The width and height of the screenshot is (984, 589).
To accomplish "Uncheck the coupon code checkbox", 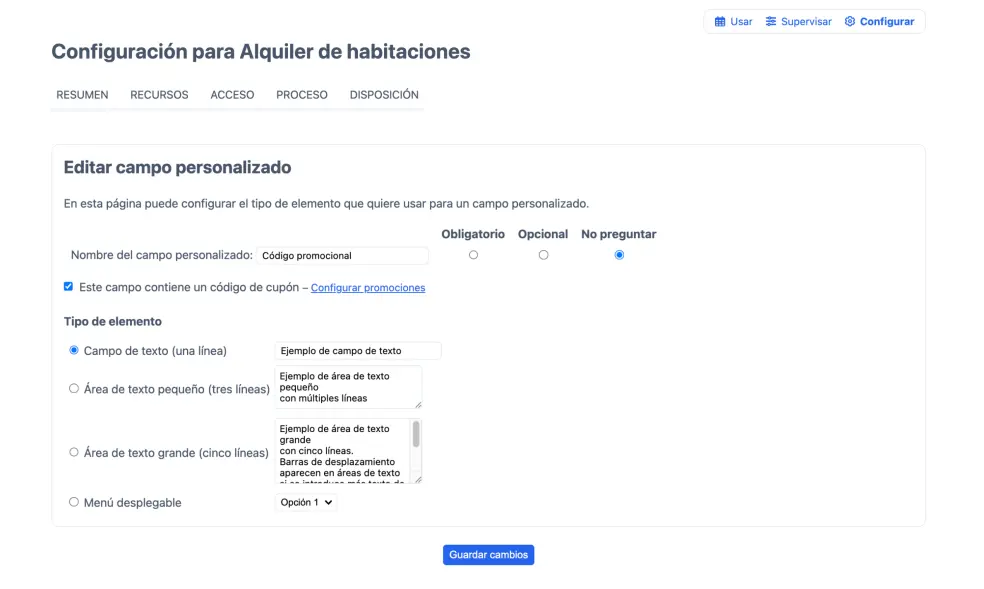I will coord(69,287).
